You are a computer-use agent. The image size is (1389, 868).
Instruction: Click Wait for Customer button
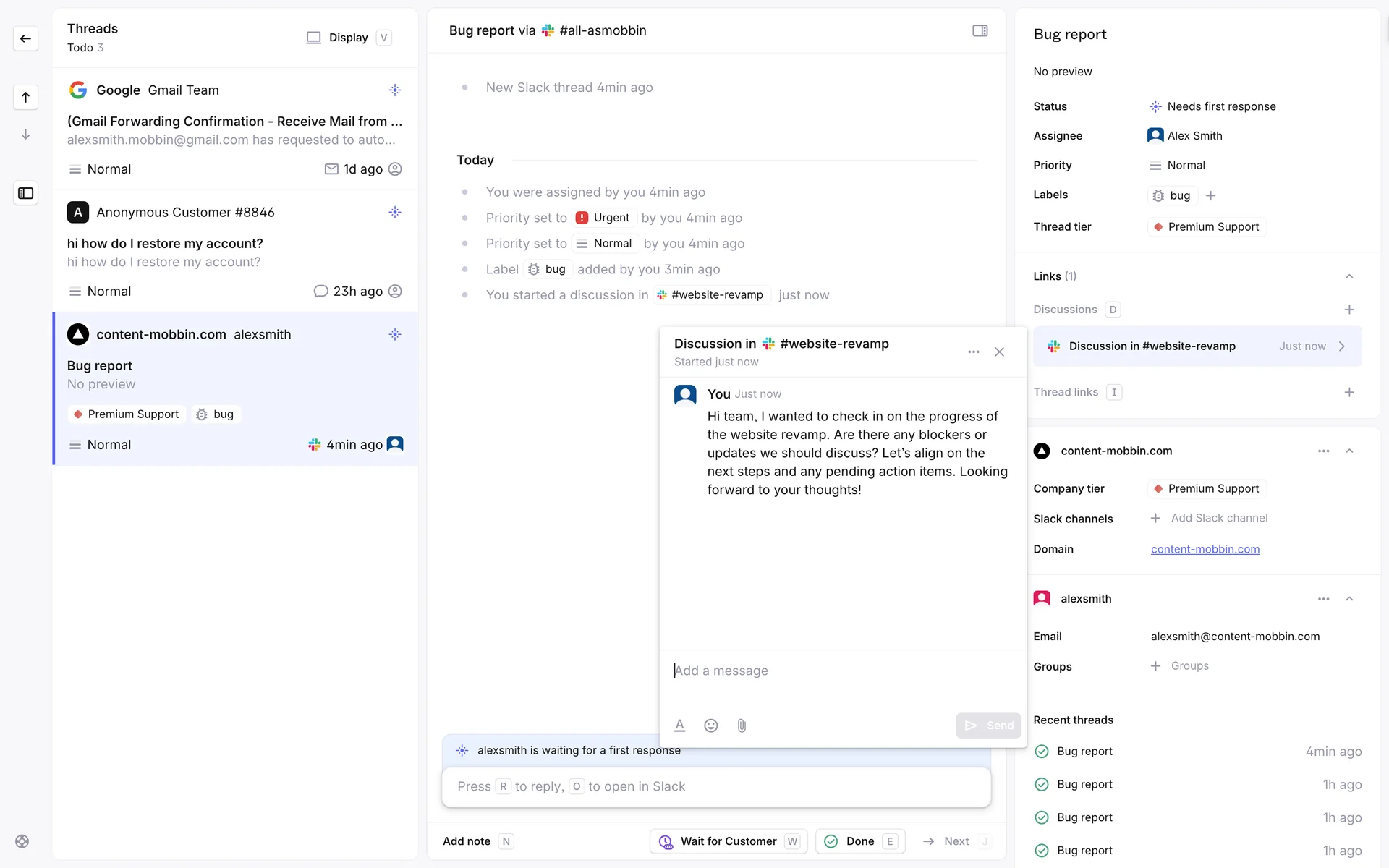point(728,841)
